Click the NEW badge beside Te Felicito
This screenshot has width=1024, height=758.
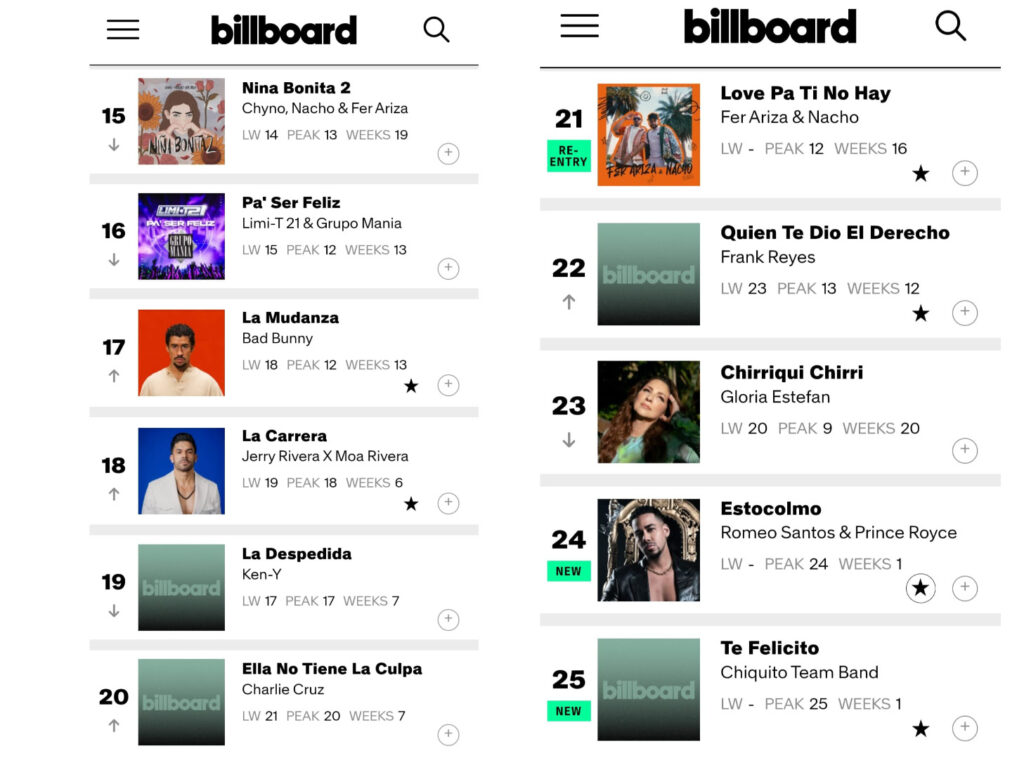[x=568, y=711]
